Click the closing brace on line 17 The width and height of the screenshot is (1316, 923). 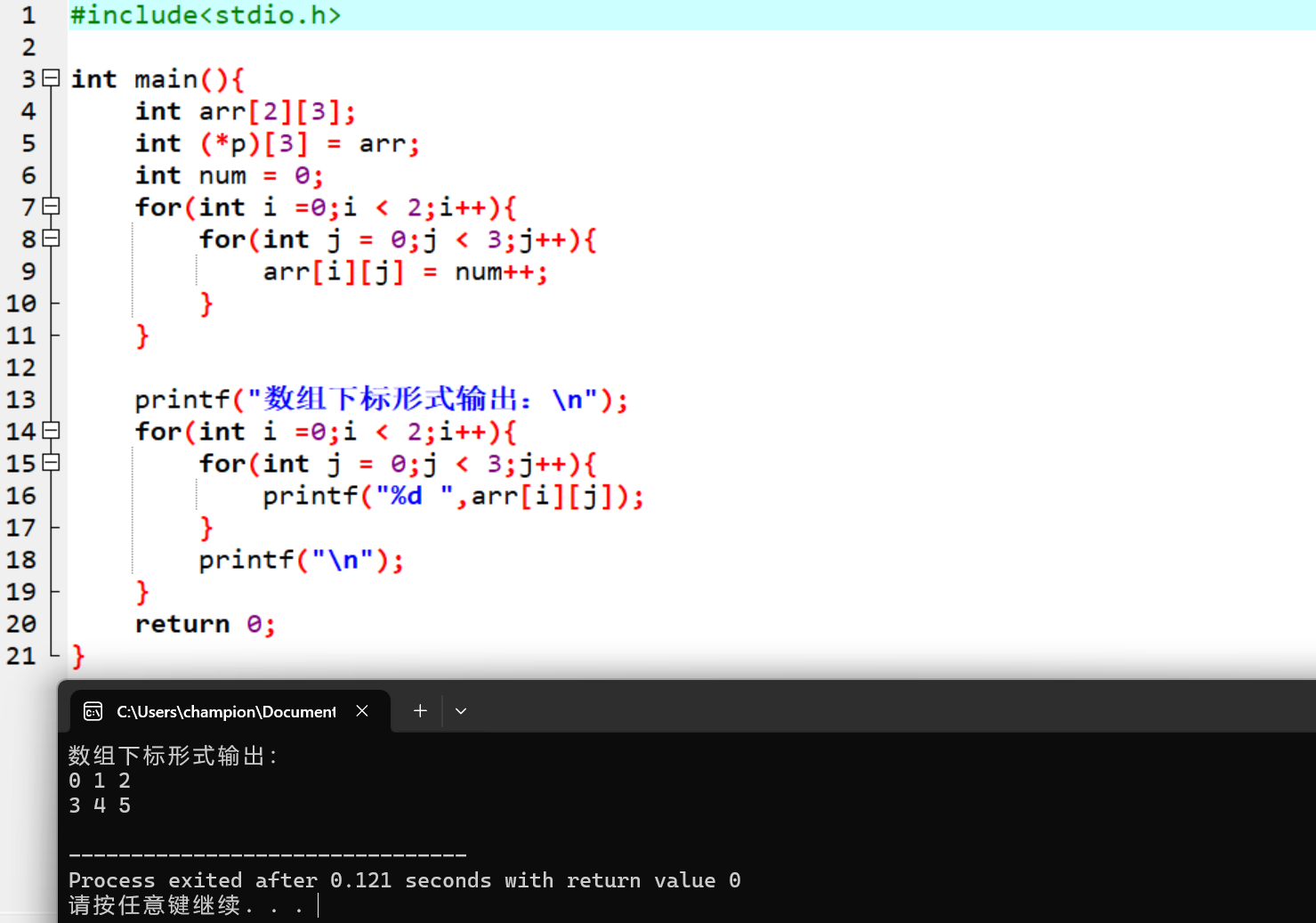click(206, 528)
